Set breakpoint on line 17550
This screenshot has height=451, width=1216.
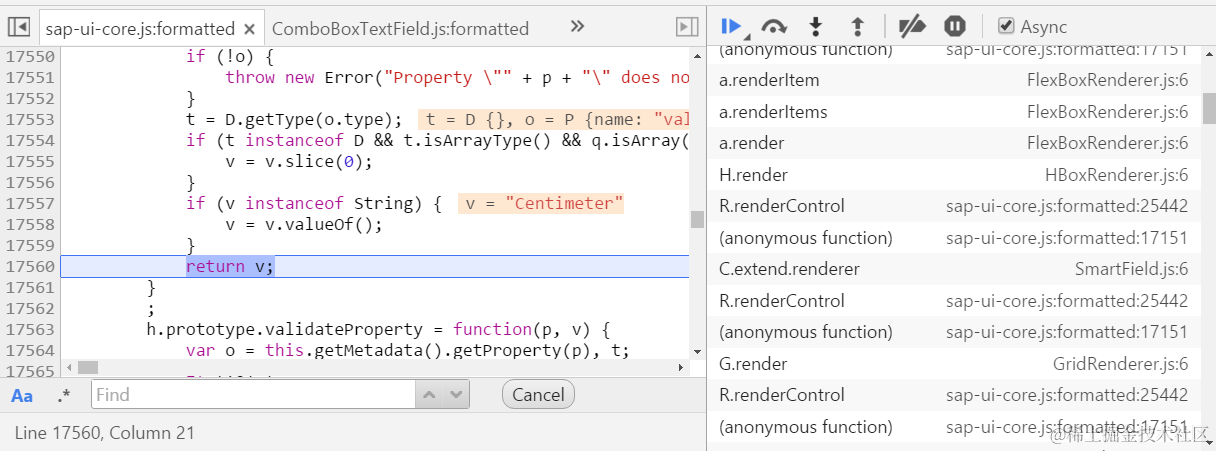point(29,56)
